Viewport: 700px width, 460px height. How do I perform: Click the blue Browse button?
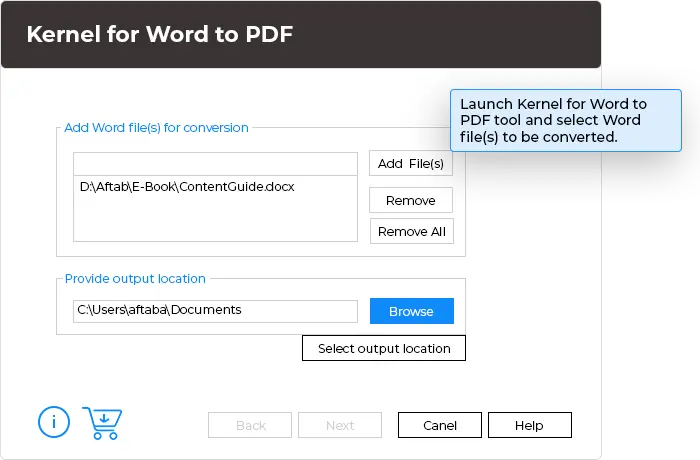click(412, 311)
